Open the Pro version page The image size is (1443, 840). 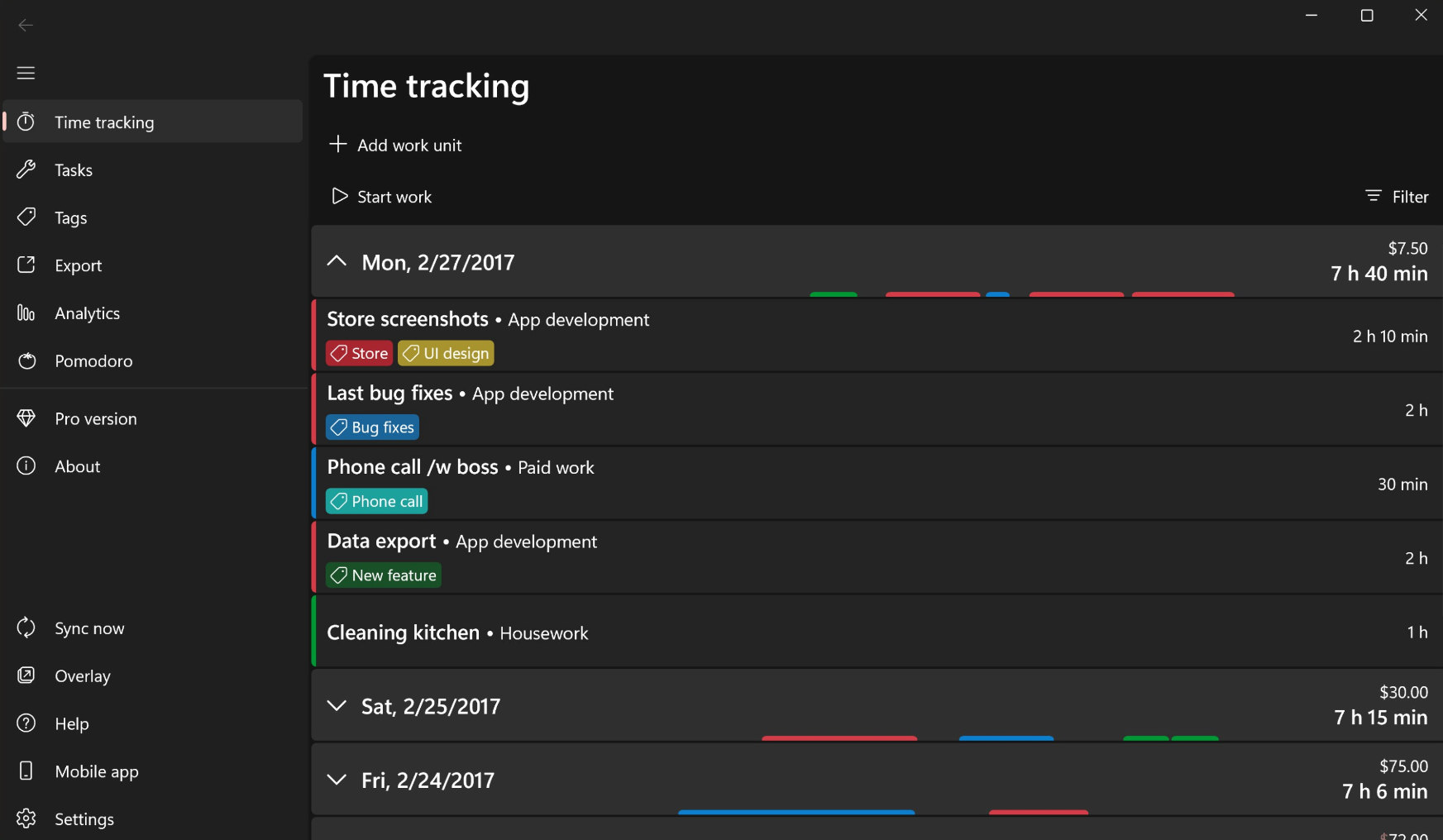[x=153, y=418]
